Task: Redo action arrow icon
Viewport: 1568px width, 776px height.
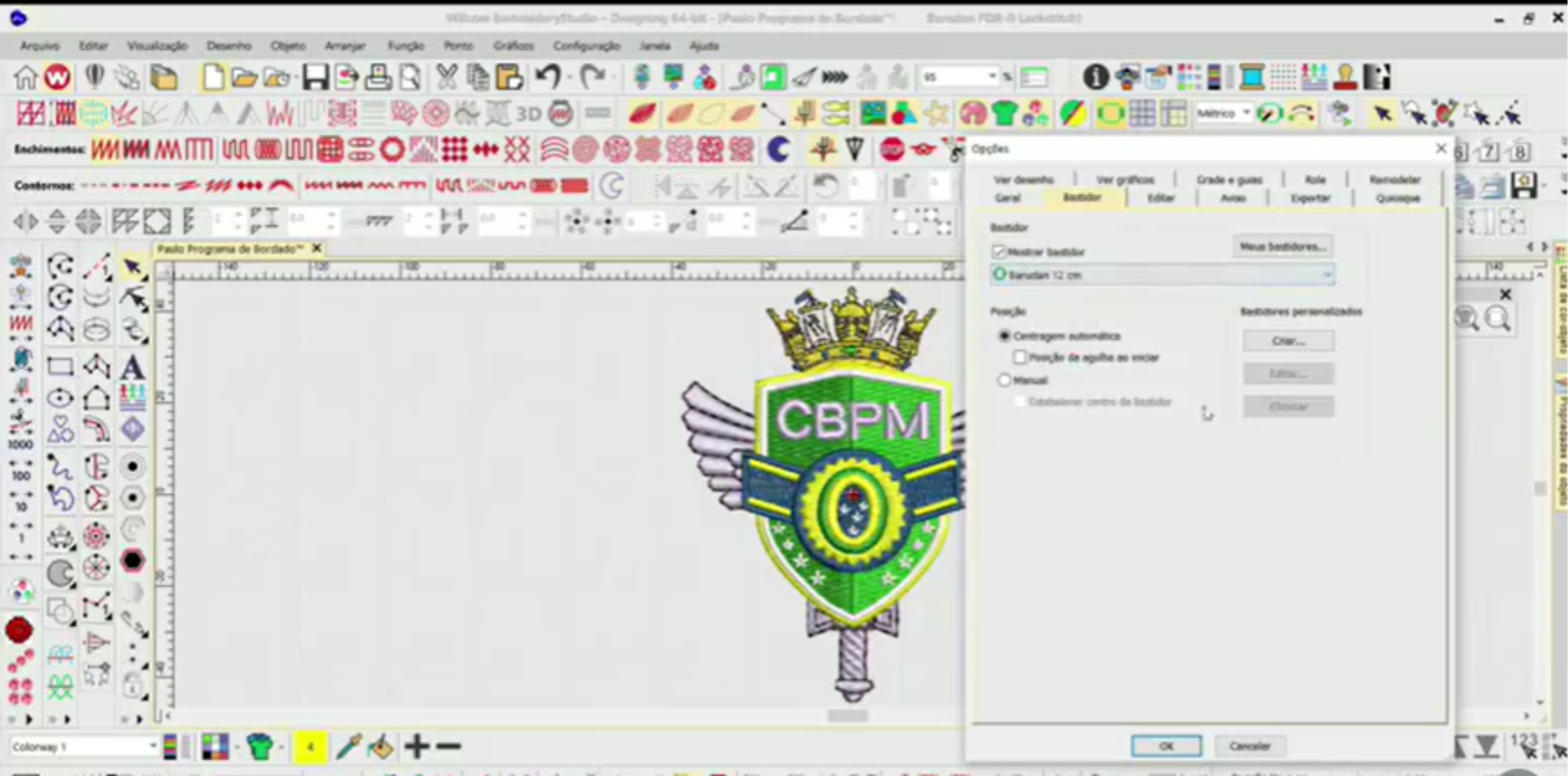Action: coord(592,76)
